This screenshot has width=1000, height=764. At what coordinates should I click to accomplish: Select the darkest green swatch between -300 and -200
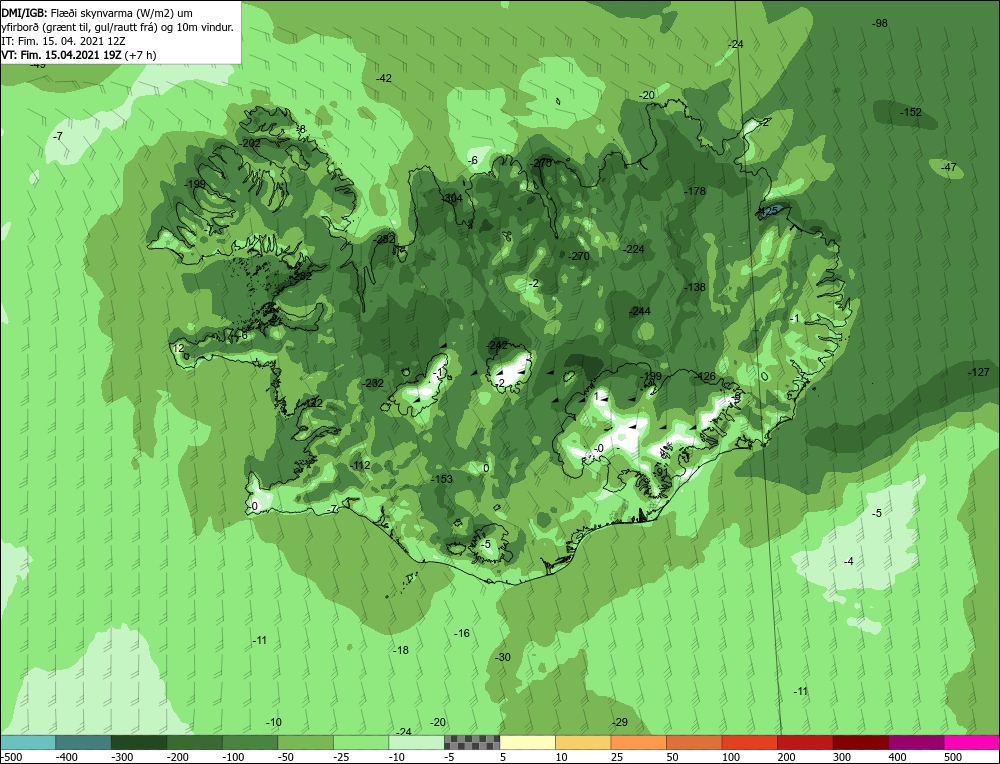(138, 742)
